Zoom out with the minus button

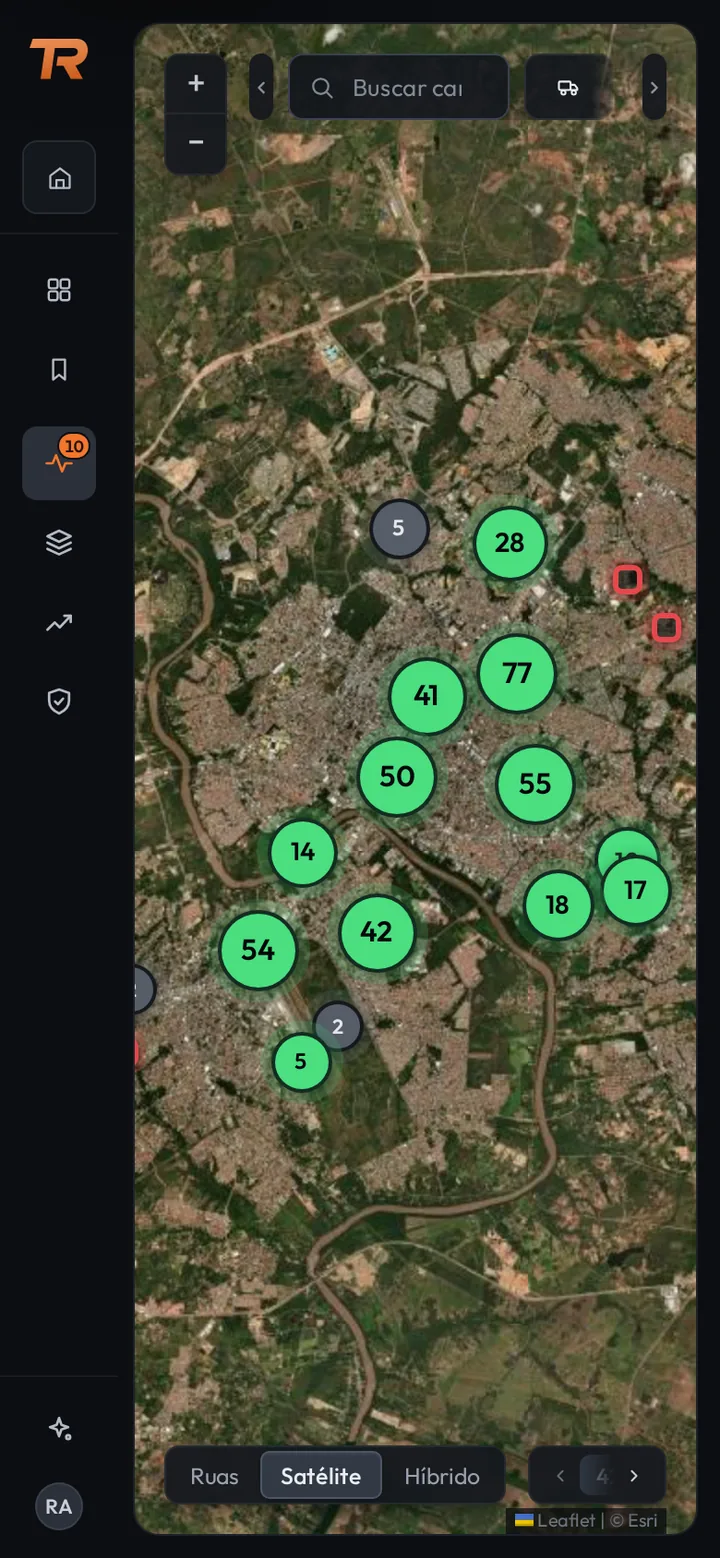click(x=196, y=143)
